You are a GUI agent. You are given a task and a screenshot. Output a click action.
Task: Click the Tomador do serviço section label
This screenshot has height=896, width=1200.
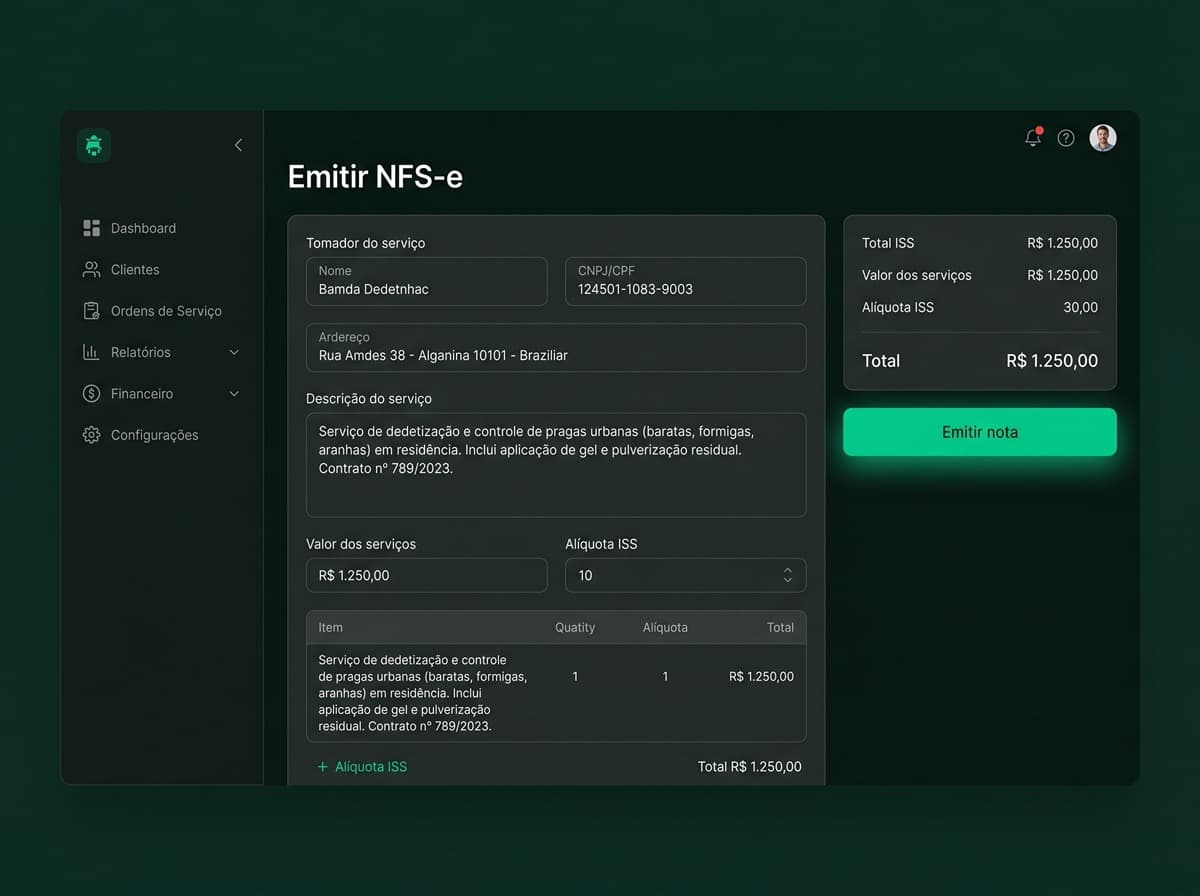click(366, 243)
